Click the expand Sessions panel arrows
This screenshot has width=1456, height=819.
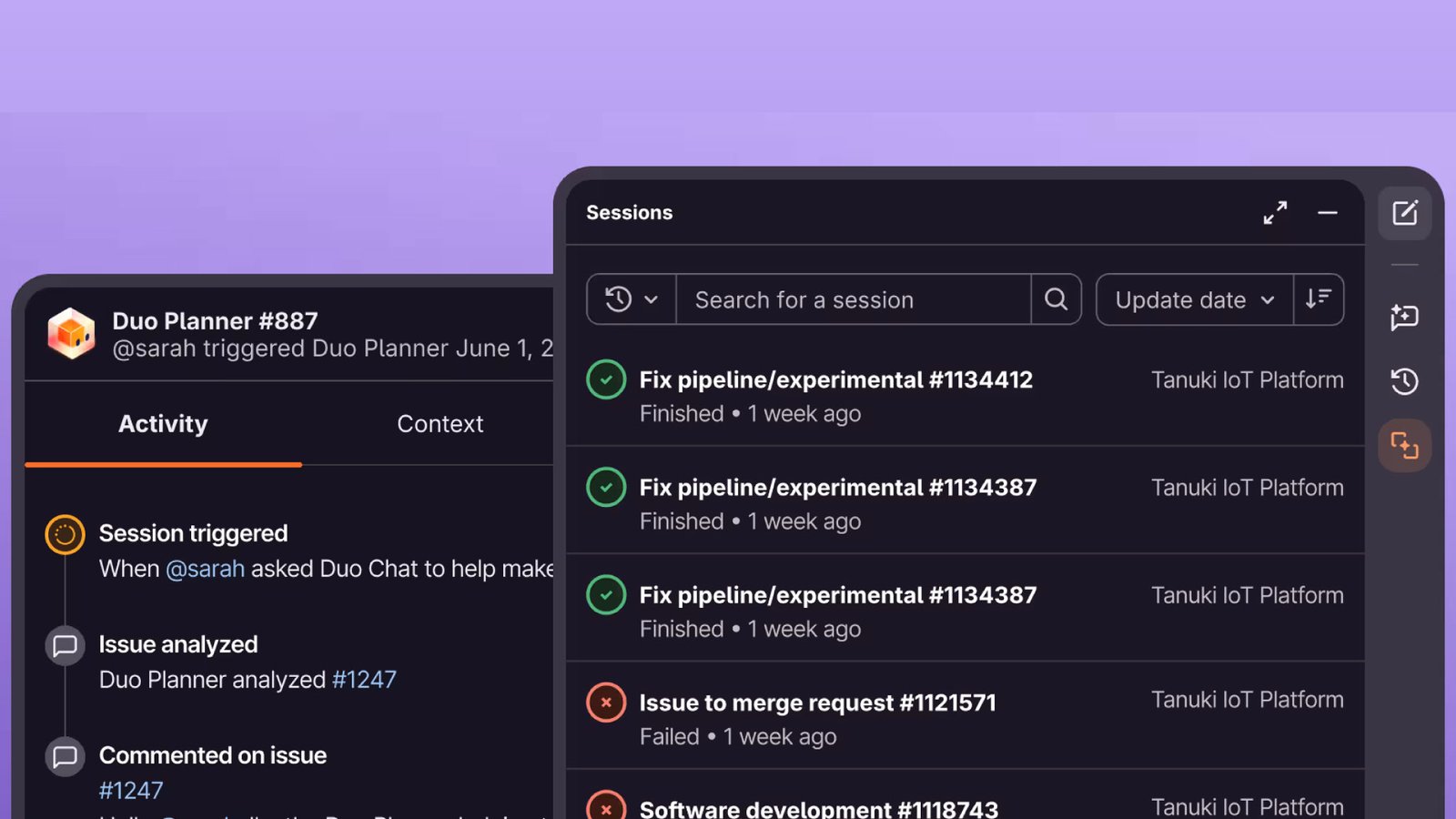(x=1275, y=213)
